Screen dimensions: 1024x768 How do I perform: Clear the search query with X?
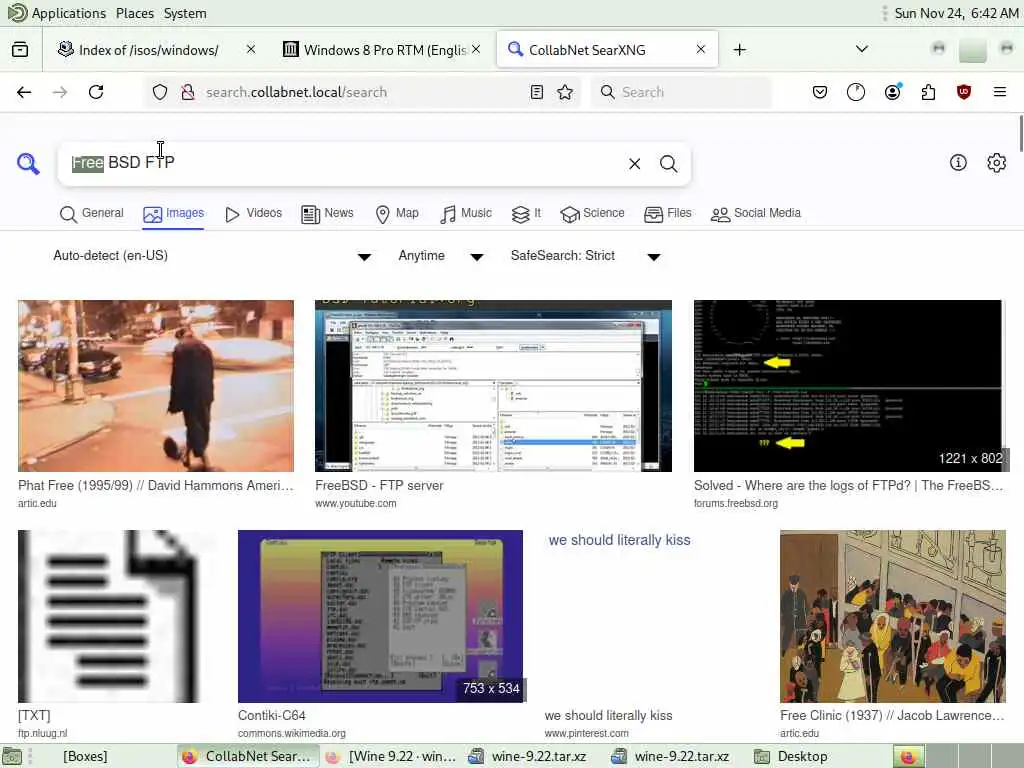(635, 164)
